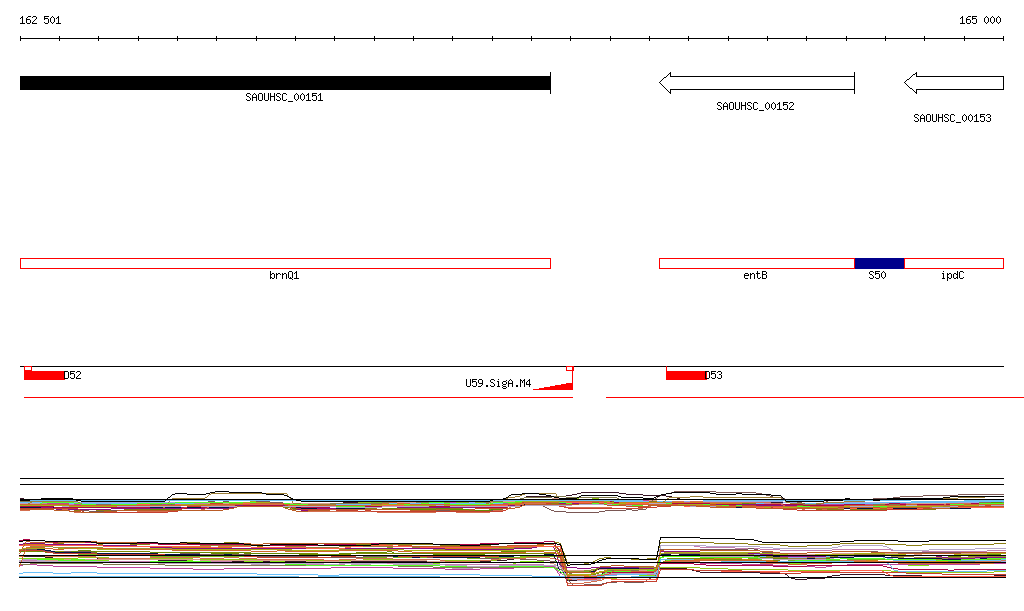Click the entB gene name label
1024x611 pixels.
[755, 275]
